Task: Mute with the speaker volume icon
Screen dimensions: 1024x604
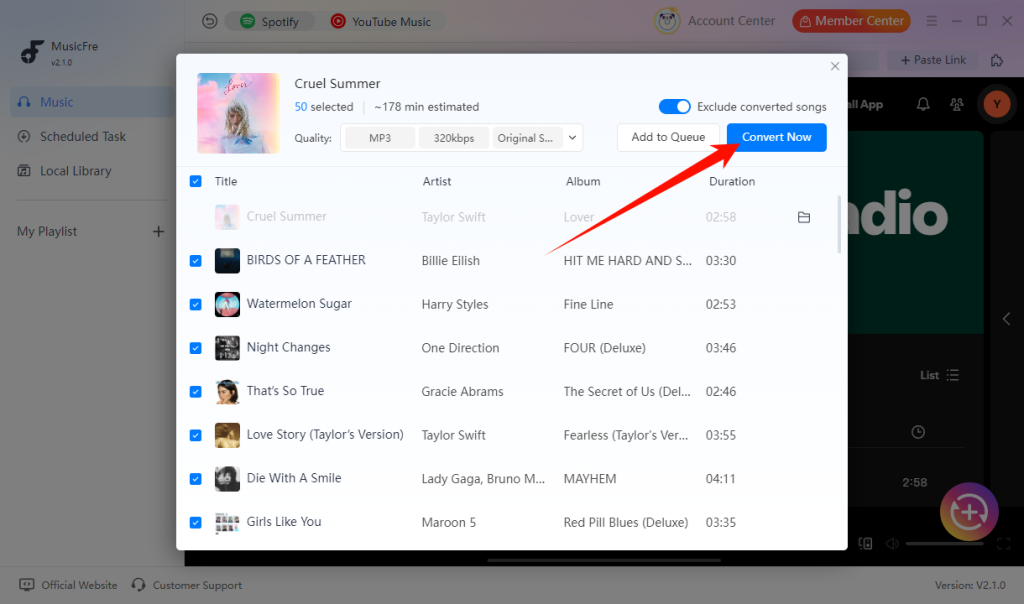Action: pos(891,543)
